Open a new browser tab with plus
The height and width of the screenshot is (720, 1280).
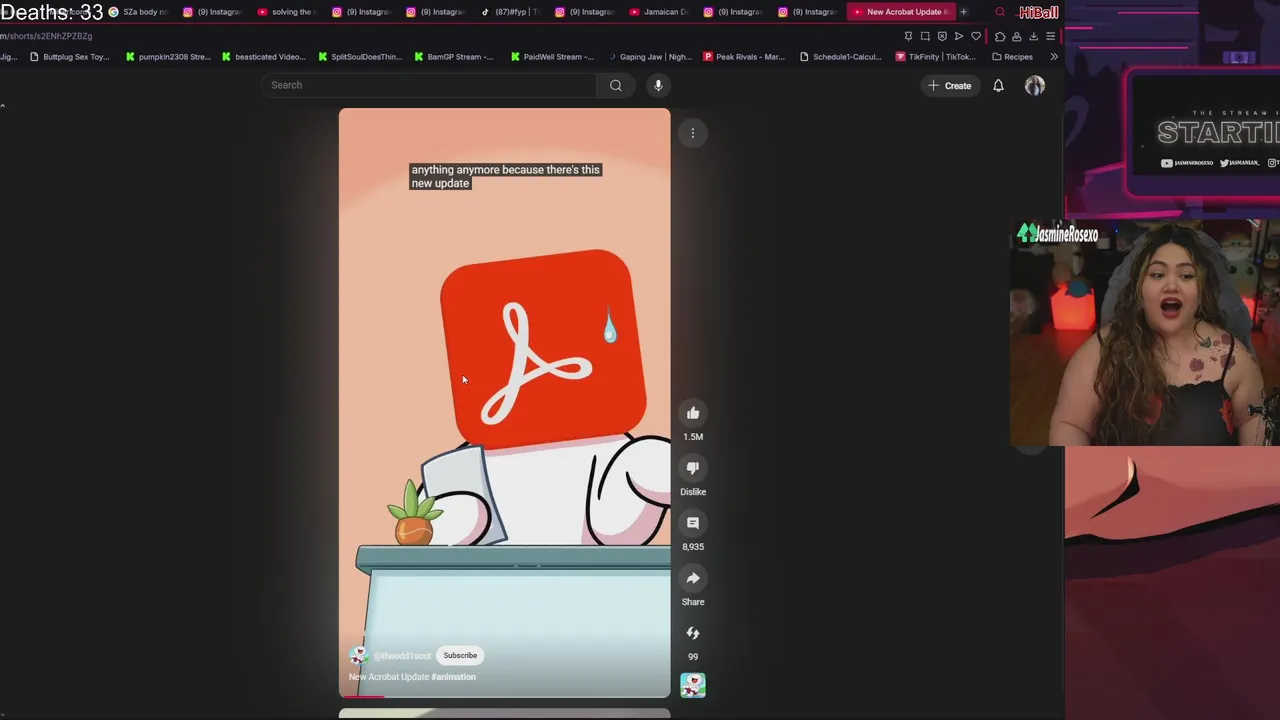pos(963,12)
